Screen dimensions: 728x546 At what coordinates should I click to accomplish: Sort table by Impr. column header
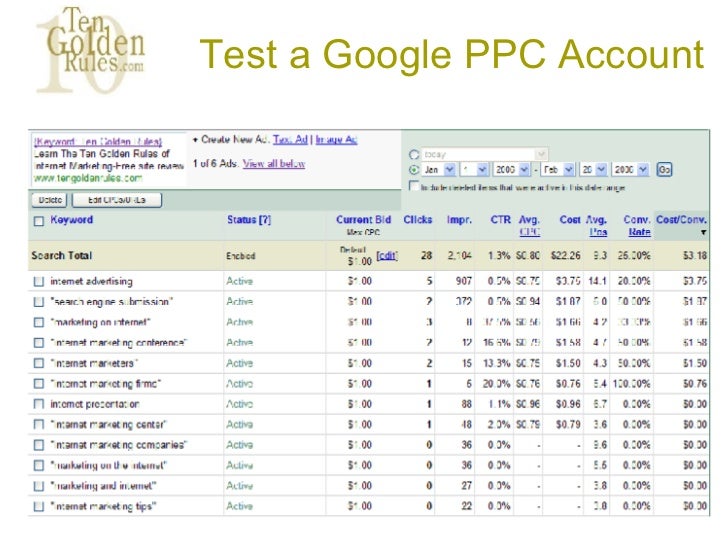click(459, 220)
